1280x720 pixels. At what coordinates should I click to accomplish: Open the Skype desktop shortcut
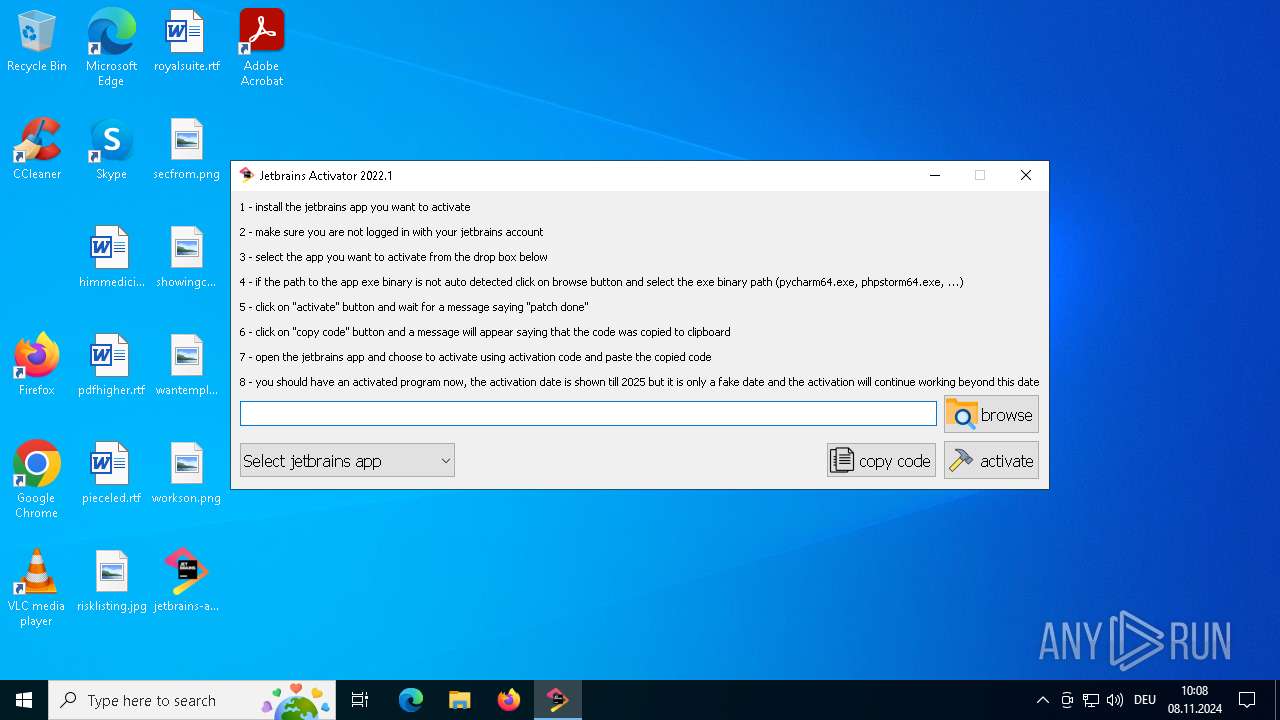(x=111, y=150)
